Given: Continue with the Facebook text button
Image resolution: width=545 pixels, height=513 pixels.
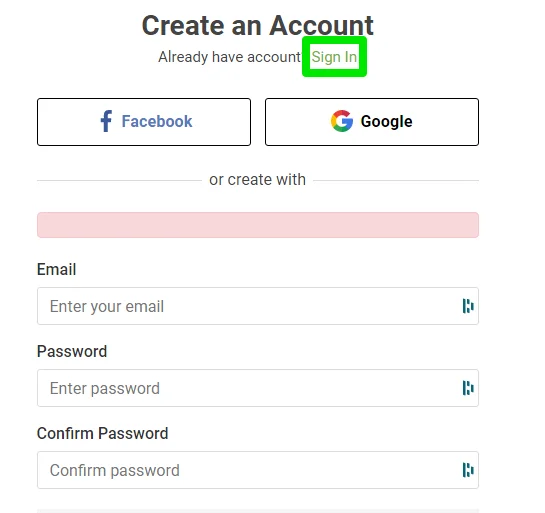Looking at the screenshot, I should coord(157,121).
